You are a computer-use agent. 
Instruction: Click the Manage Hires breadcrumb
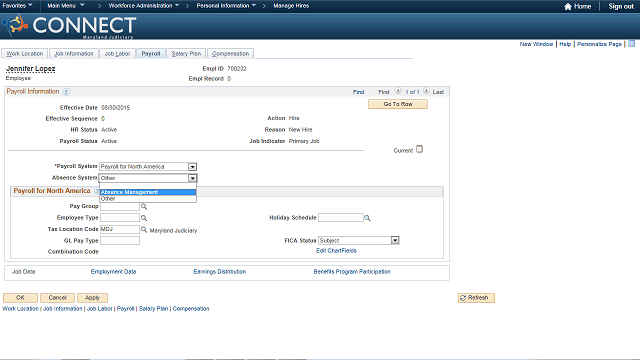(291, 6)
